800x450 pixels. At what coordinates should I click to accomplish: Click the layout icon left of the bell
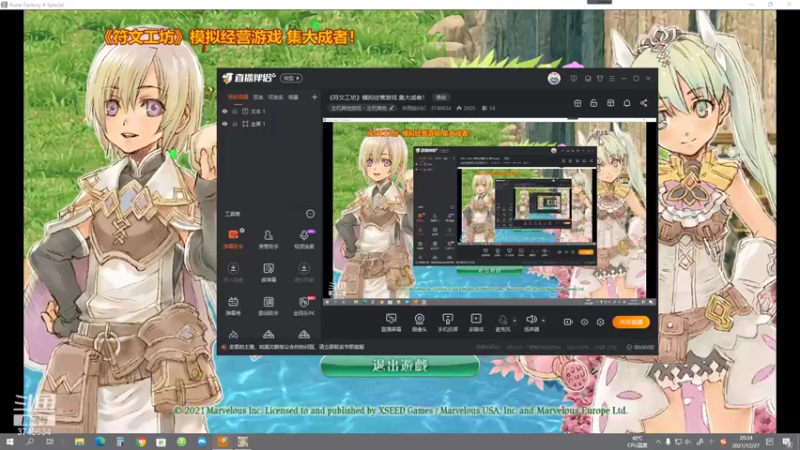pyautogui.click(x=611, y=103)
